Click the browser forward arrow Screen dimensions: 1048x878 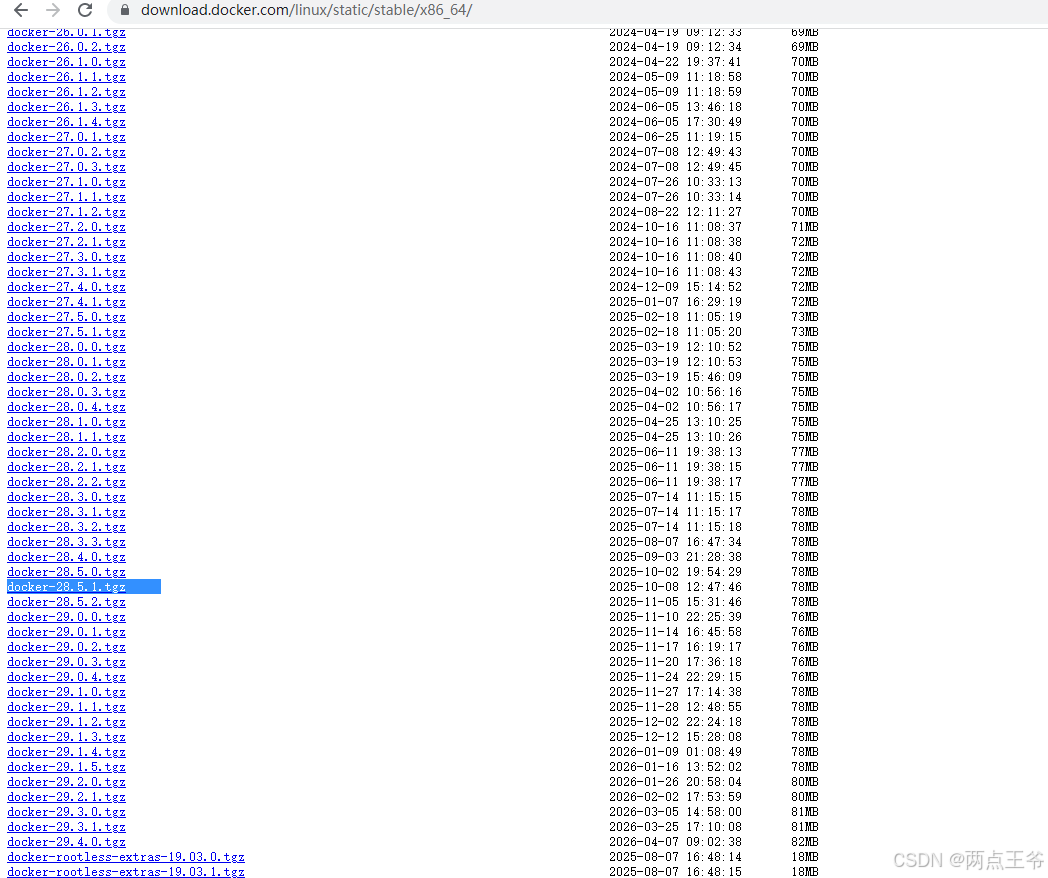tap(53, 10)
